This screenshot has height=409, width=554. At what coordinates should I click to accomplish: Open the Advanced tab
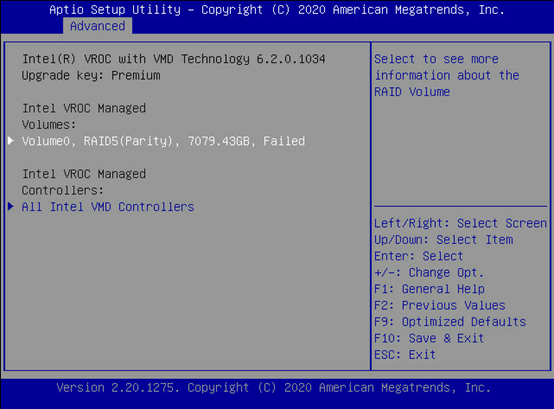(x=98, y=26)
